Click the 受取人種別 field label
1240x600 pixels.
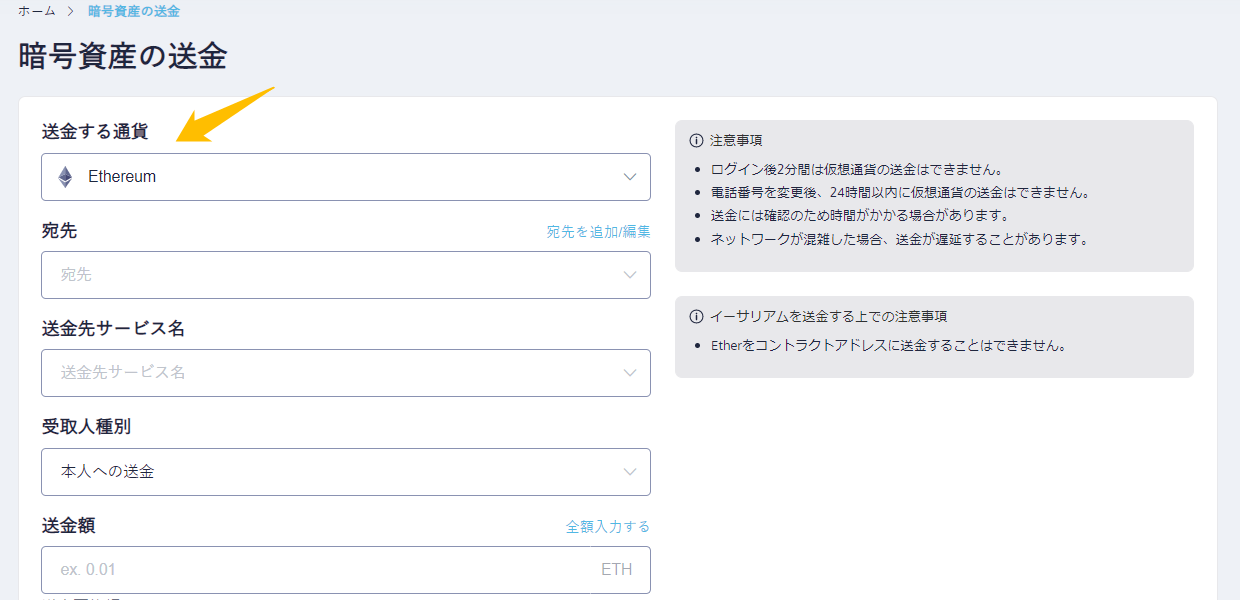[86, 426]
